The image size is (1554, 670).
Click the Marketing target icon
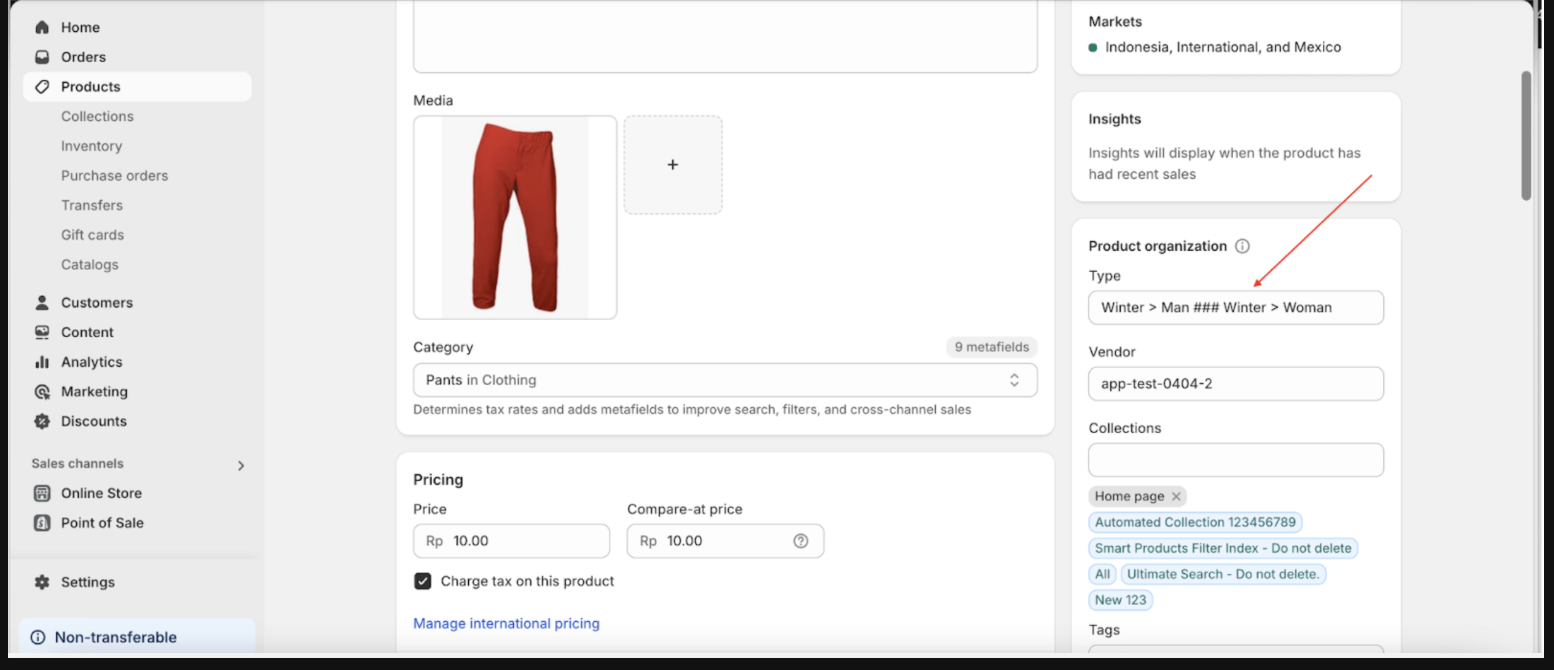tap(42, 392)
